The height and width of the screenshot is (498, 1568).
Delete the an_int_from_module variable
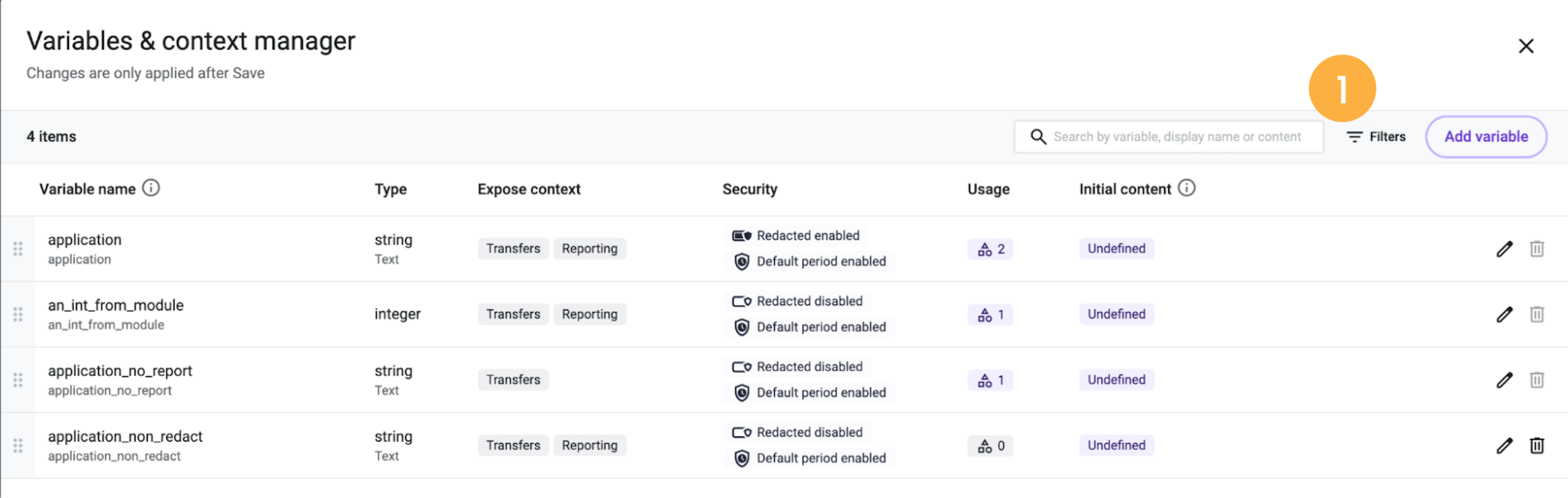click(1537, 314)
